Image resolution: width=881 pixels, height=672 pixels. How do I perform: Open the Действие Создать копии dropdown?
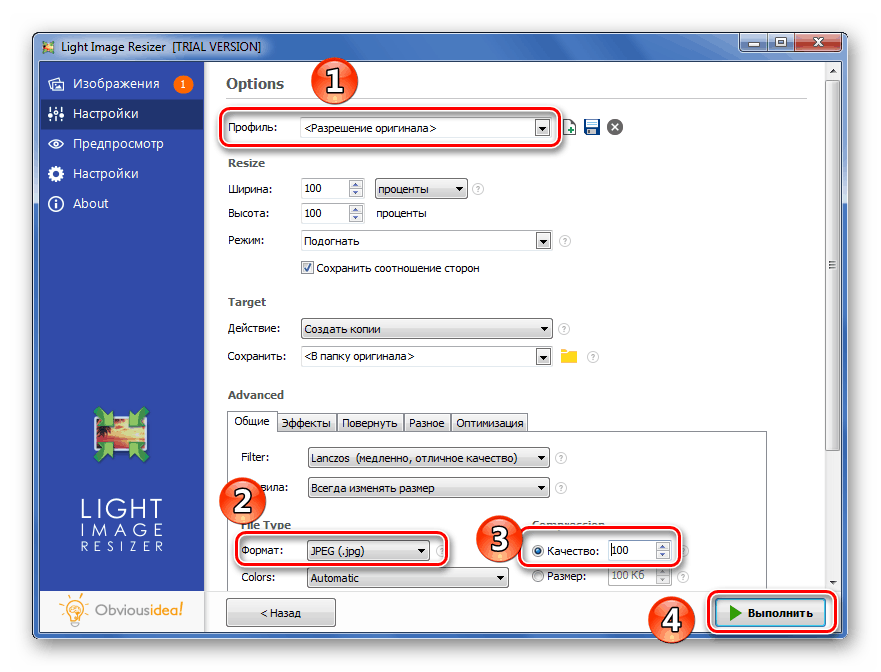[426, 329]
